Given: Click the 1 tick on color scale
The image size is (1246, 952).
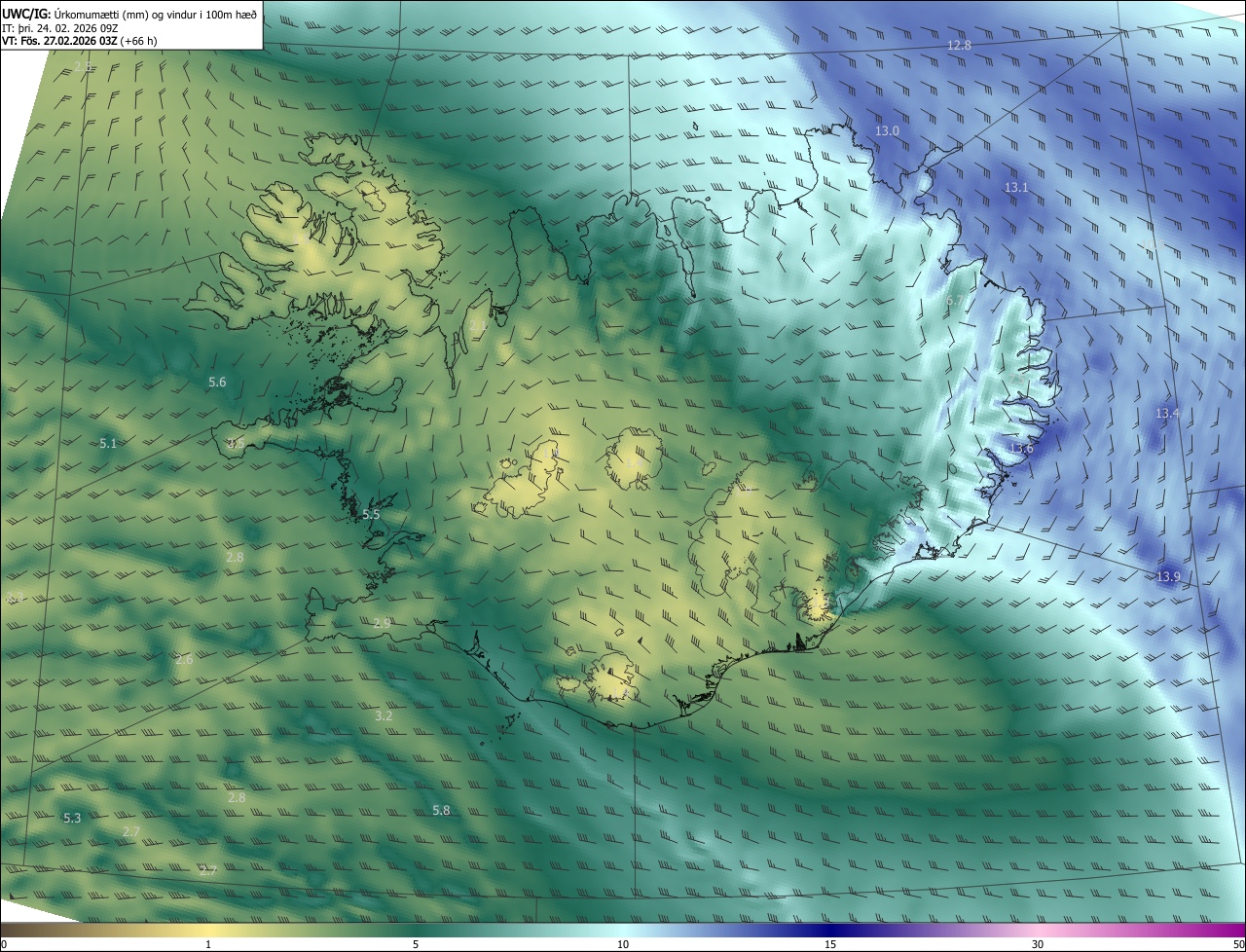Looking at the screenshot, I should click(x=208, y=944).
